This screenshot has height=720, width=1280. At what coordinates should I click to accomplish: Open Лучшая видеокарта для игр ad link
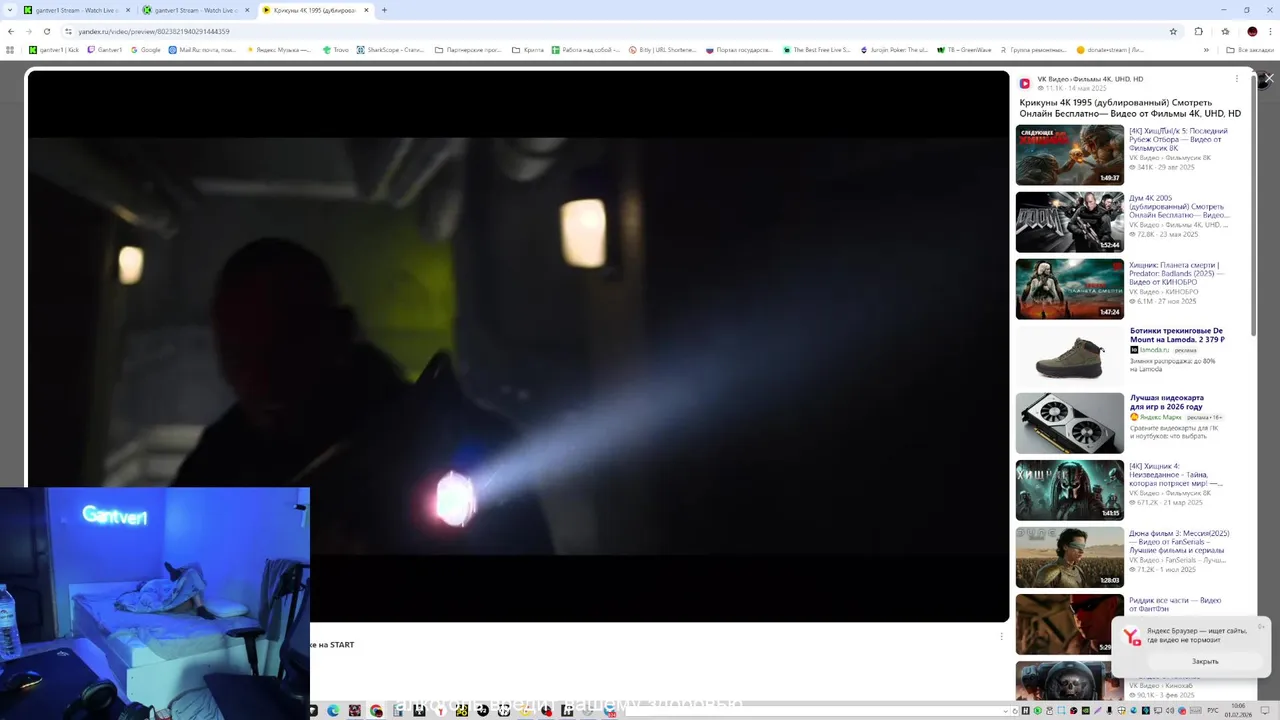tap(1167, 402)
